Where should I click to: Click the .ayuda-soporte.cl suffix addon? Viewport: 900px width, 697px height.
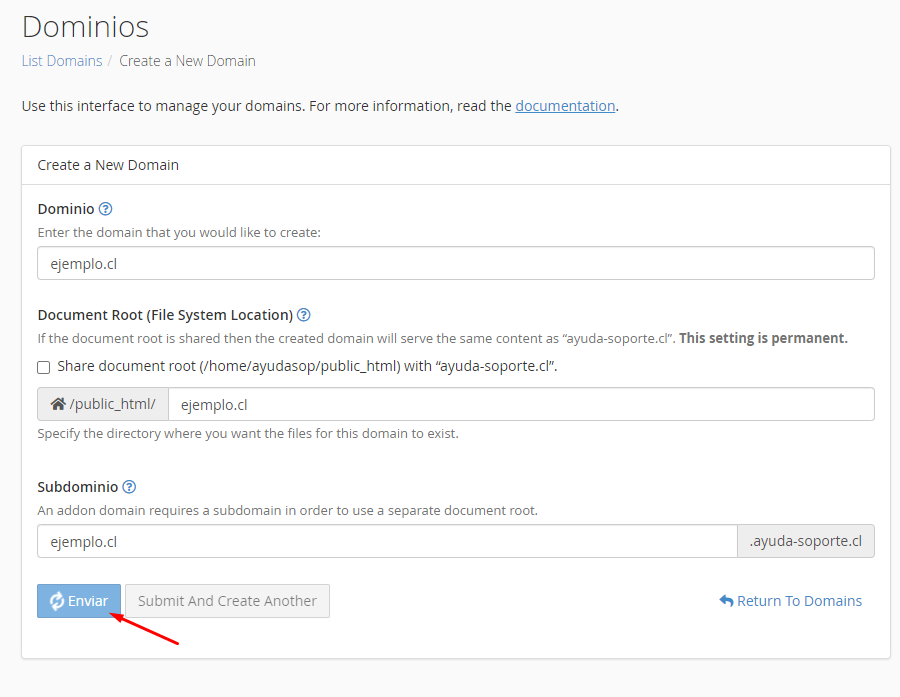click(806, 541)
